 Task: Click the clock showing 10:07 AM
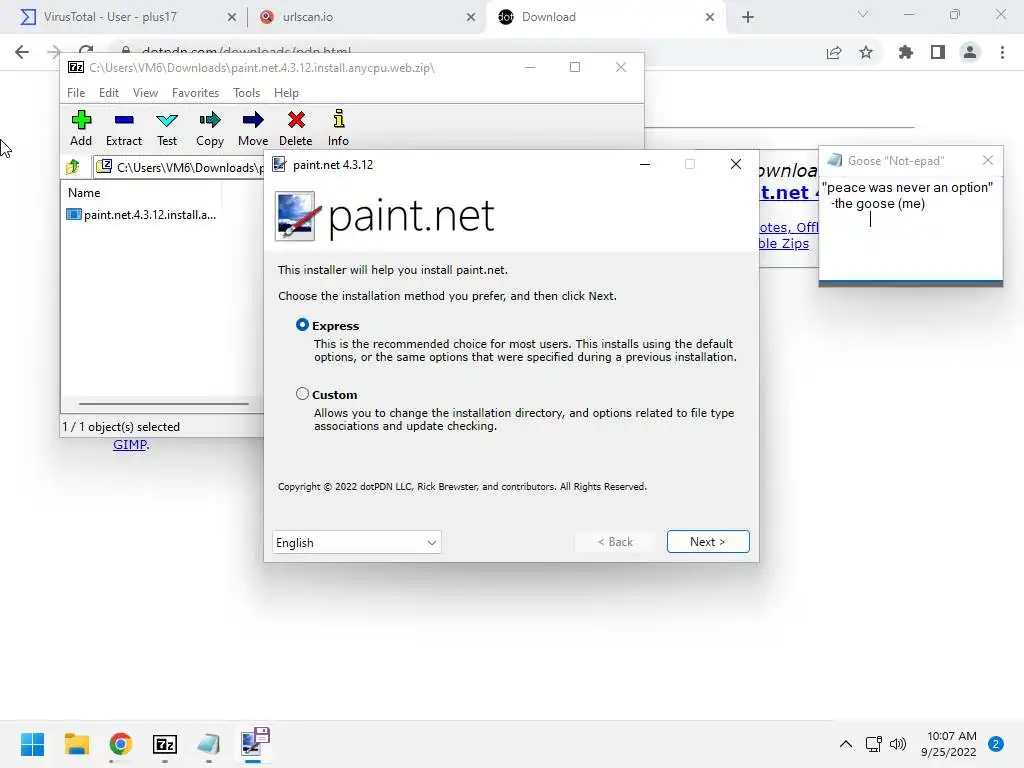click(952, 736)
